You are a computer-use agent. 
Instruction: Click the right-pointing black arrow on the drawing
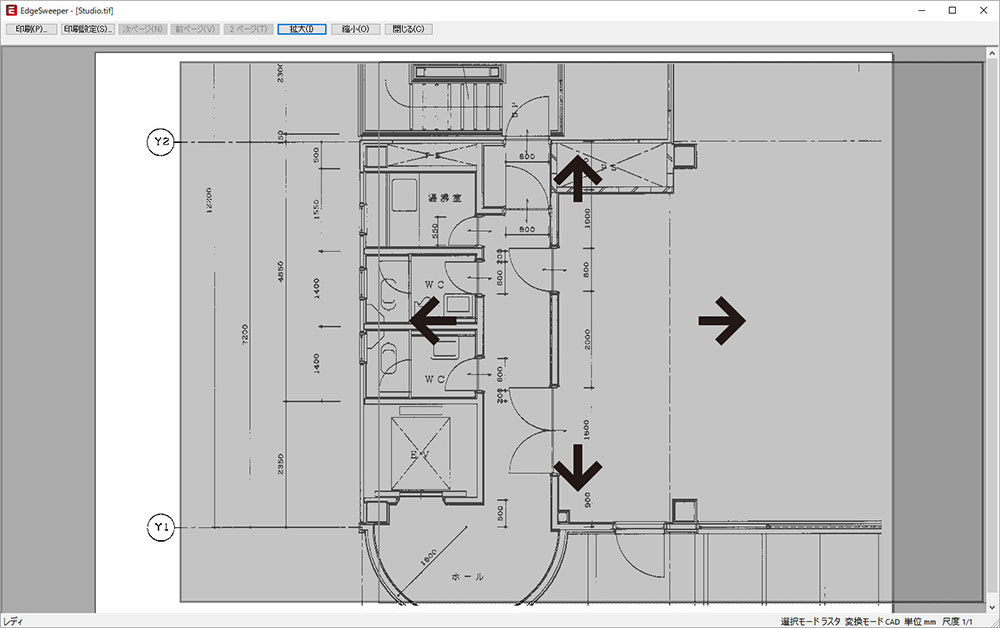point(722,320)
